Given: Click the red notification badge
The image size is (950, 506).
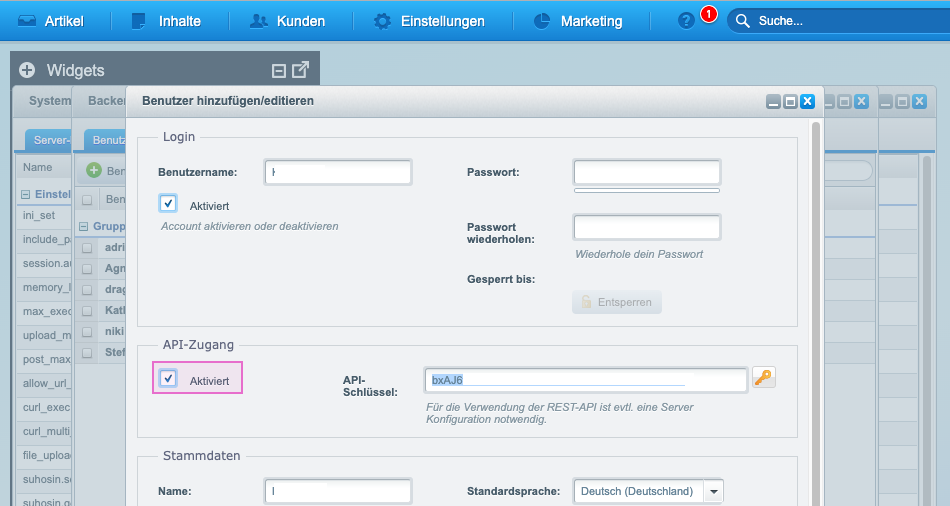Looking at the screenshot, I should [709, 14].
